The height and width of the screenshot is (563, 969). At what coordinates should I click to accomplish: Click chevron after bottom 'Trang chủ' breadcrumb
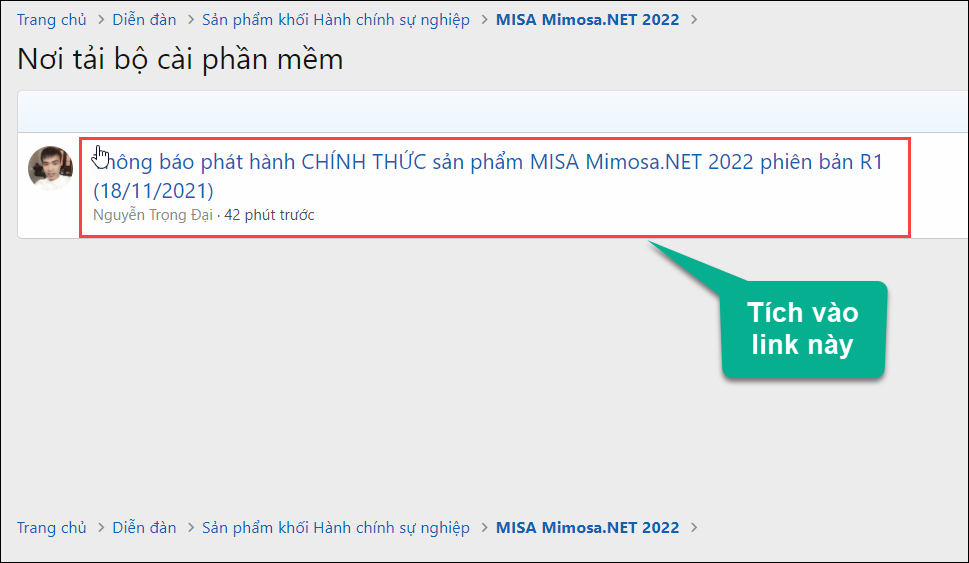101,528
